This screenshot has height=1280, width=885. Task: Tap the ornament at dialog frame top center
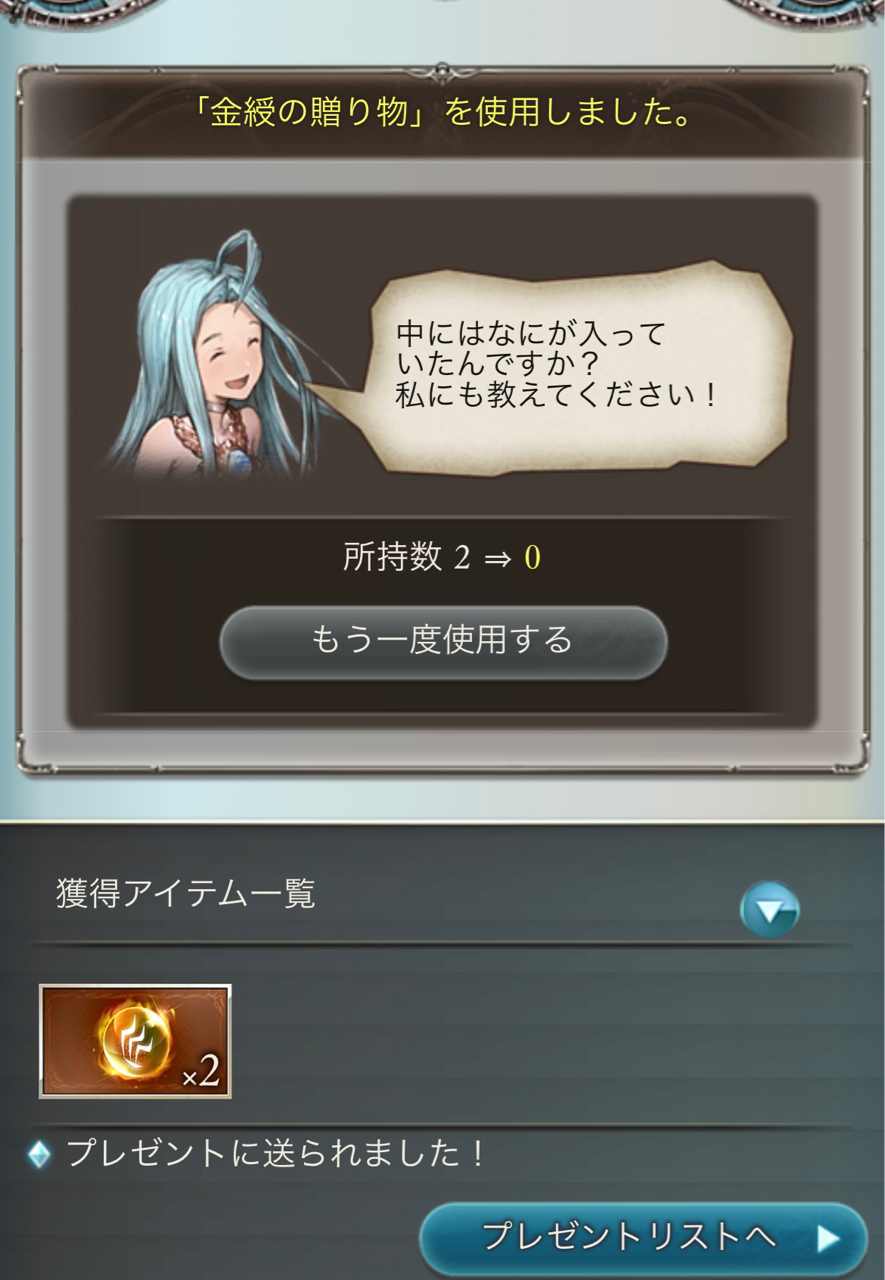443,70
